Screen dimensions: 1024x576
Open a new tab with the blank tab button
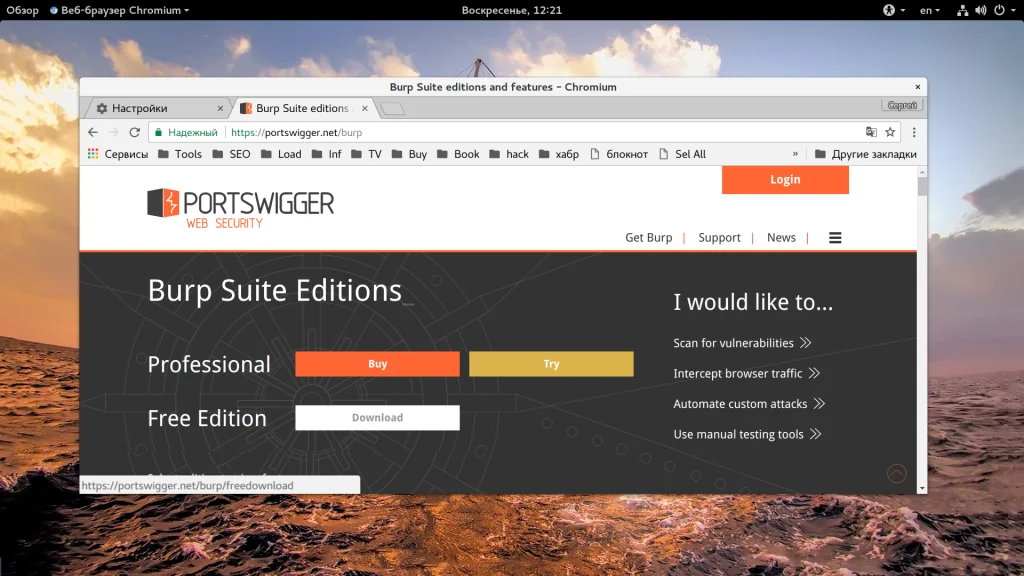coord(392,108)
